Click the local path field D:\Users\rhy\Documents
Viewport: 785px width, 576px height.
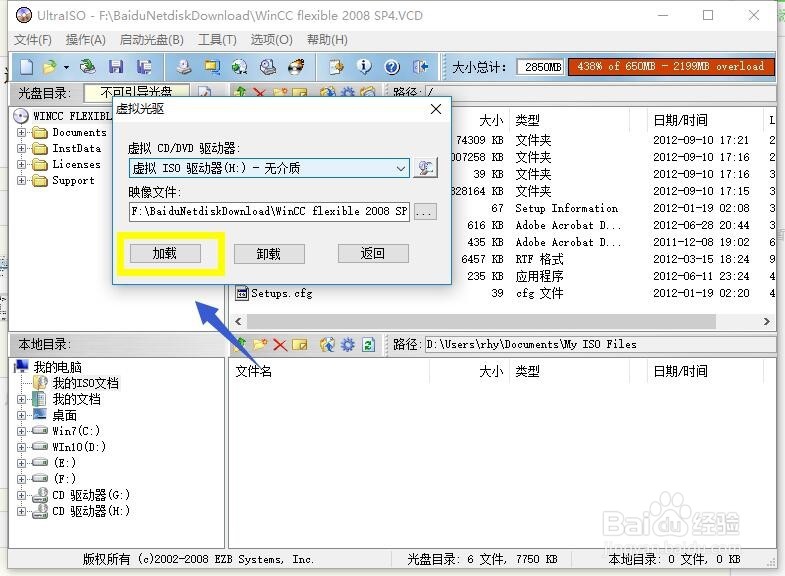tap(600, 344)
